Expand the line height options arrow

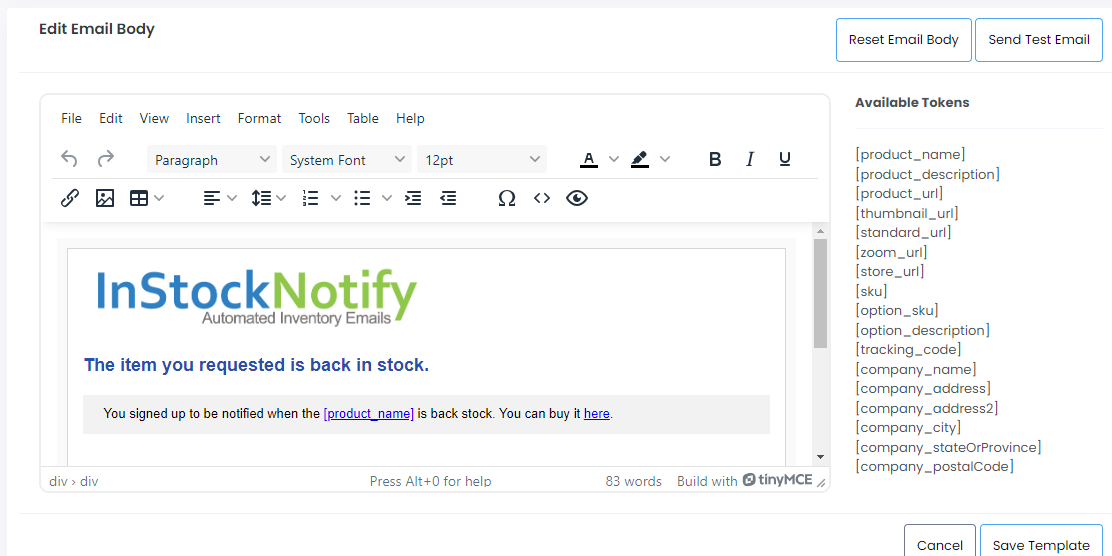coord(282,199)
